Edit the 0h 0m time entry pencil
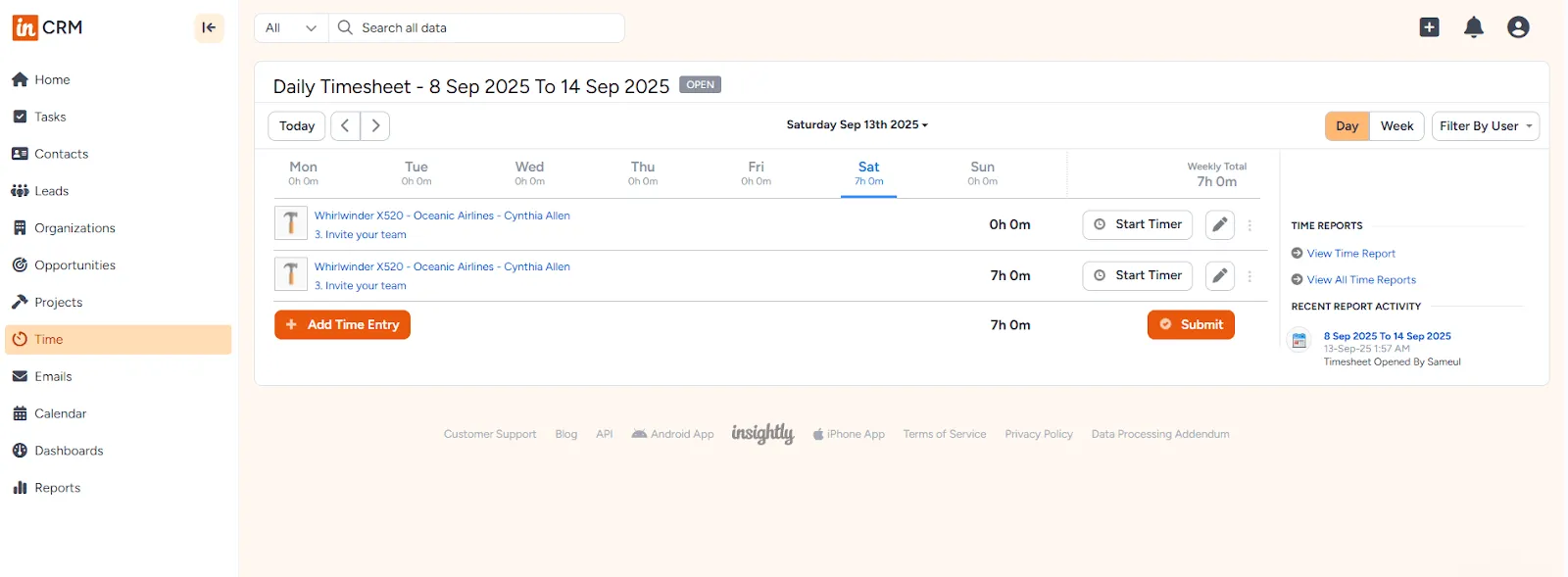 pos(1219,224)
